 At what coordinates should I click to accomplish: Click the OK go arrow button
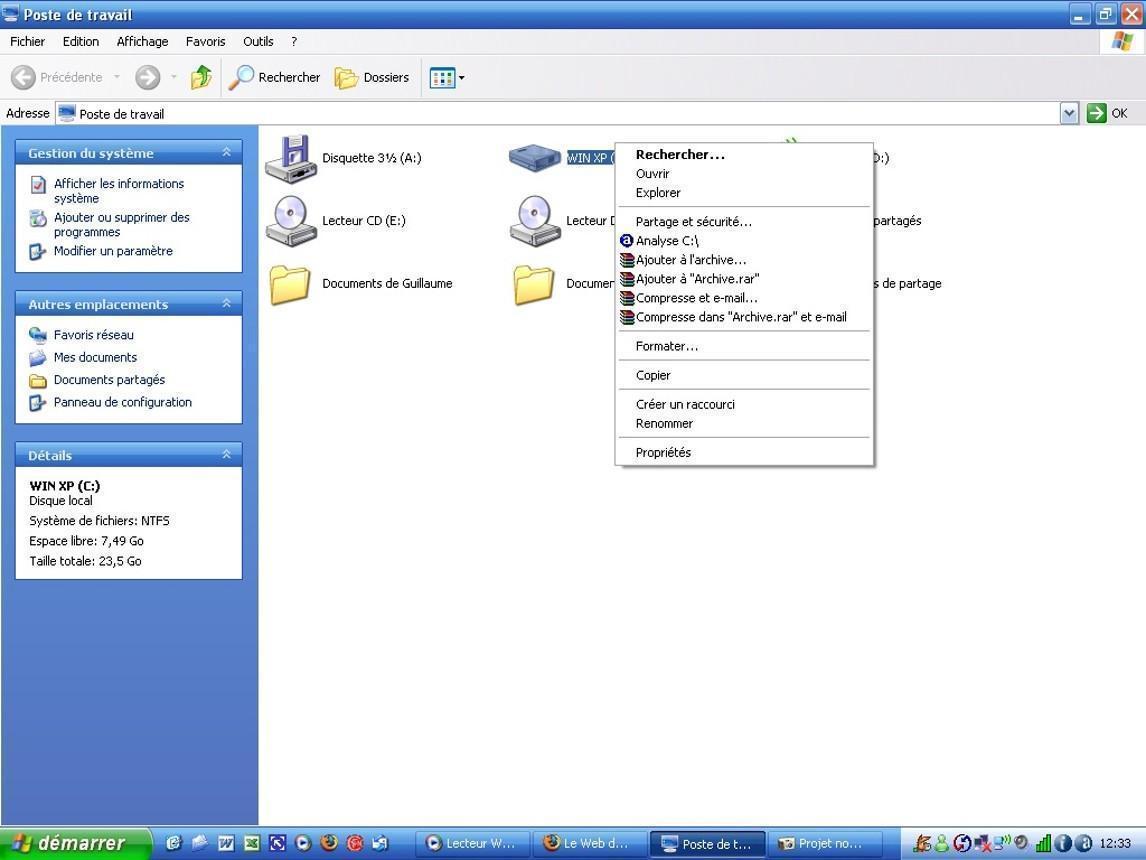point(1108,113)
